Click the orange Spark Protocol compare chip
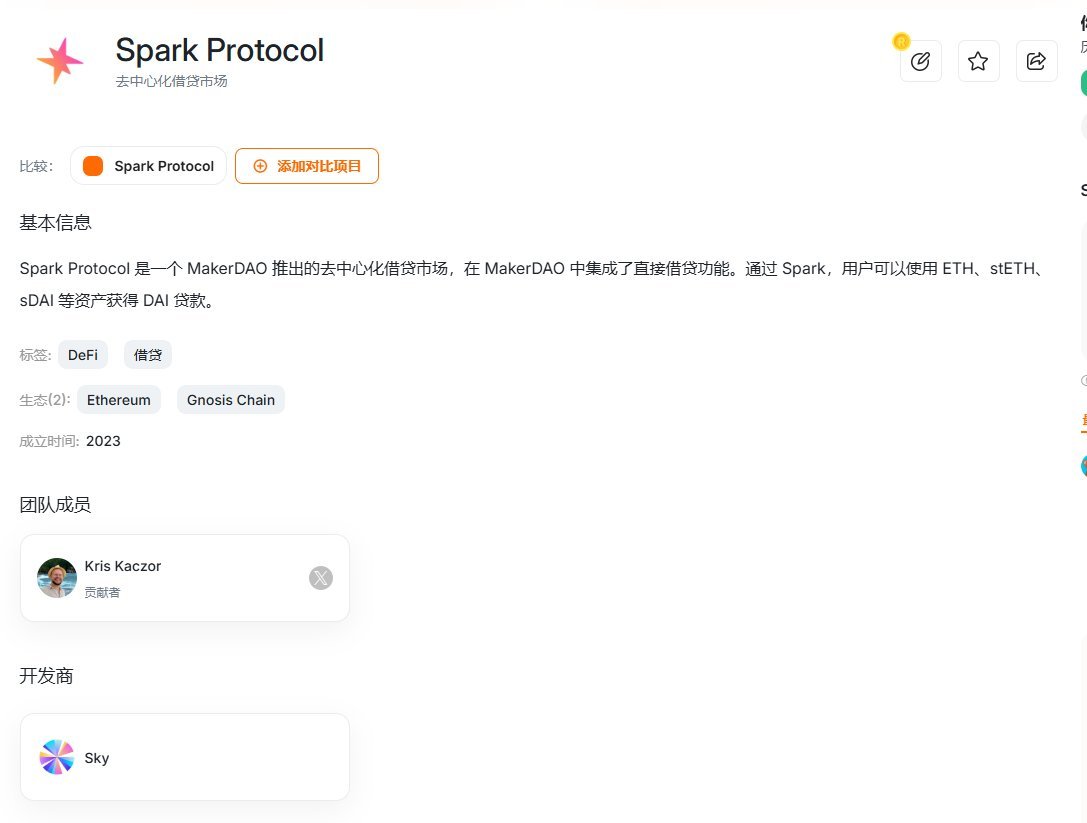Screen dimensions: 1087x823 click(x=148, y=166)
